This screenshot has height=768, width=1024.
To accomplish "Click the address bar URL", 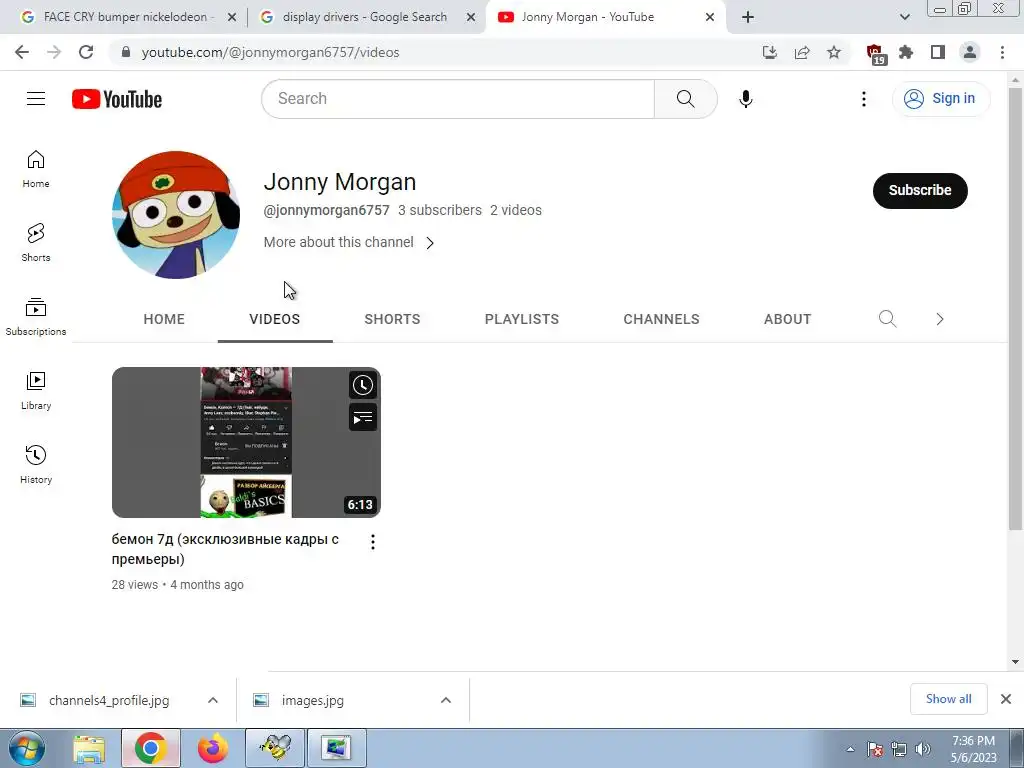I will point(270,52).
